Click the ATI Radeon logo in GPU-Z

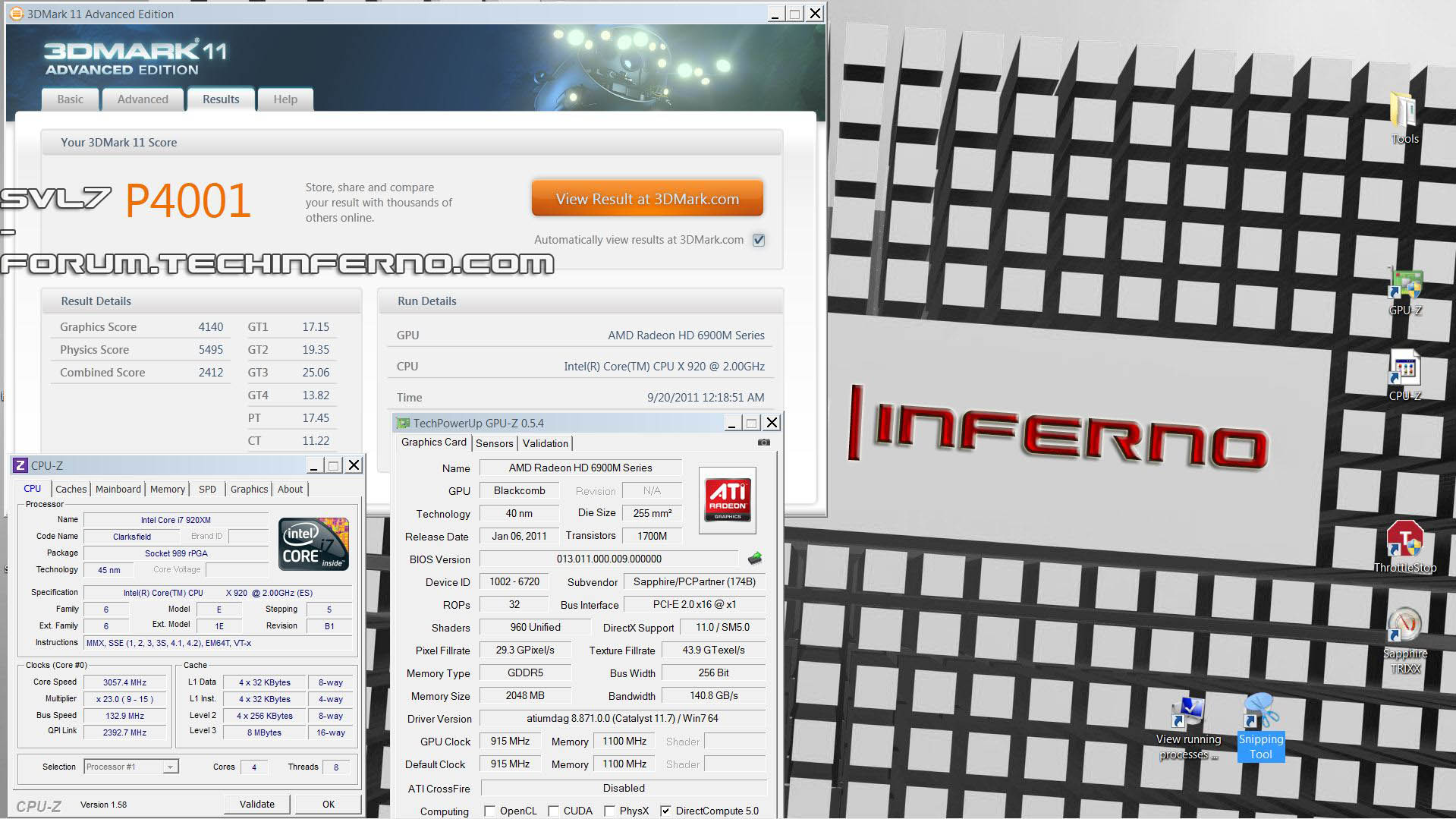click(727, 500)
